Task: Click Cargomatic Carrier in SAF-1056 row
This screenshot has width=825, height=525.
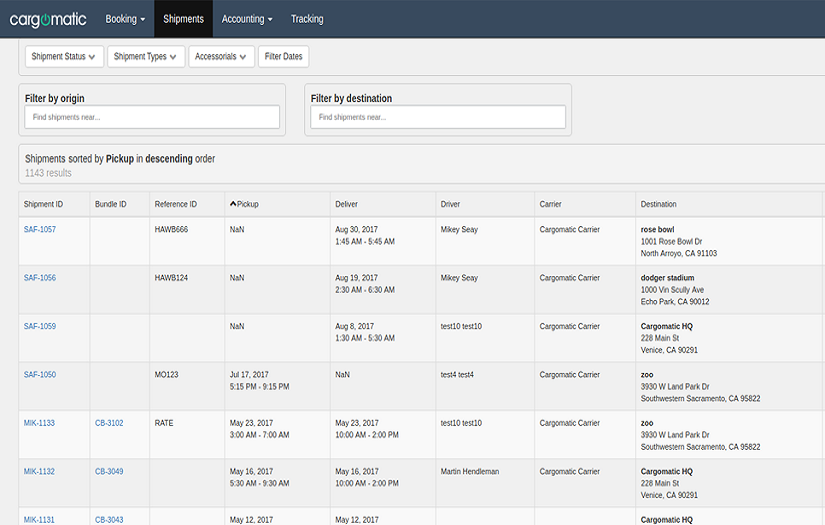Action: point(569,278)
